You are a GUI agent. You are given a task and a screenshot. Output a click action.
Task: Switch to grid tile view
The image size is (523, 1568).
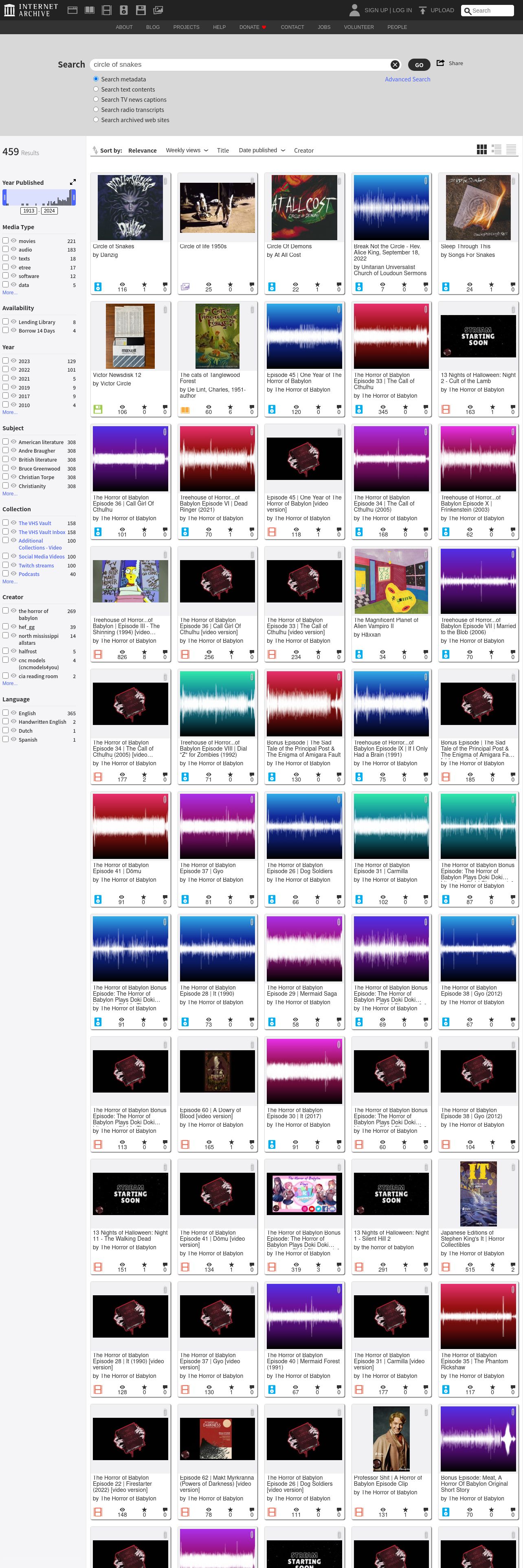pos(481,150)
